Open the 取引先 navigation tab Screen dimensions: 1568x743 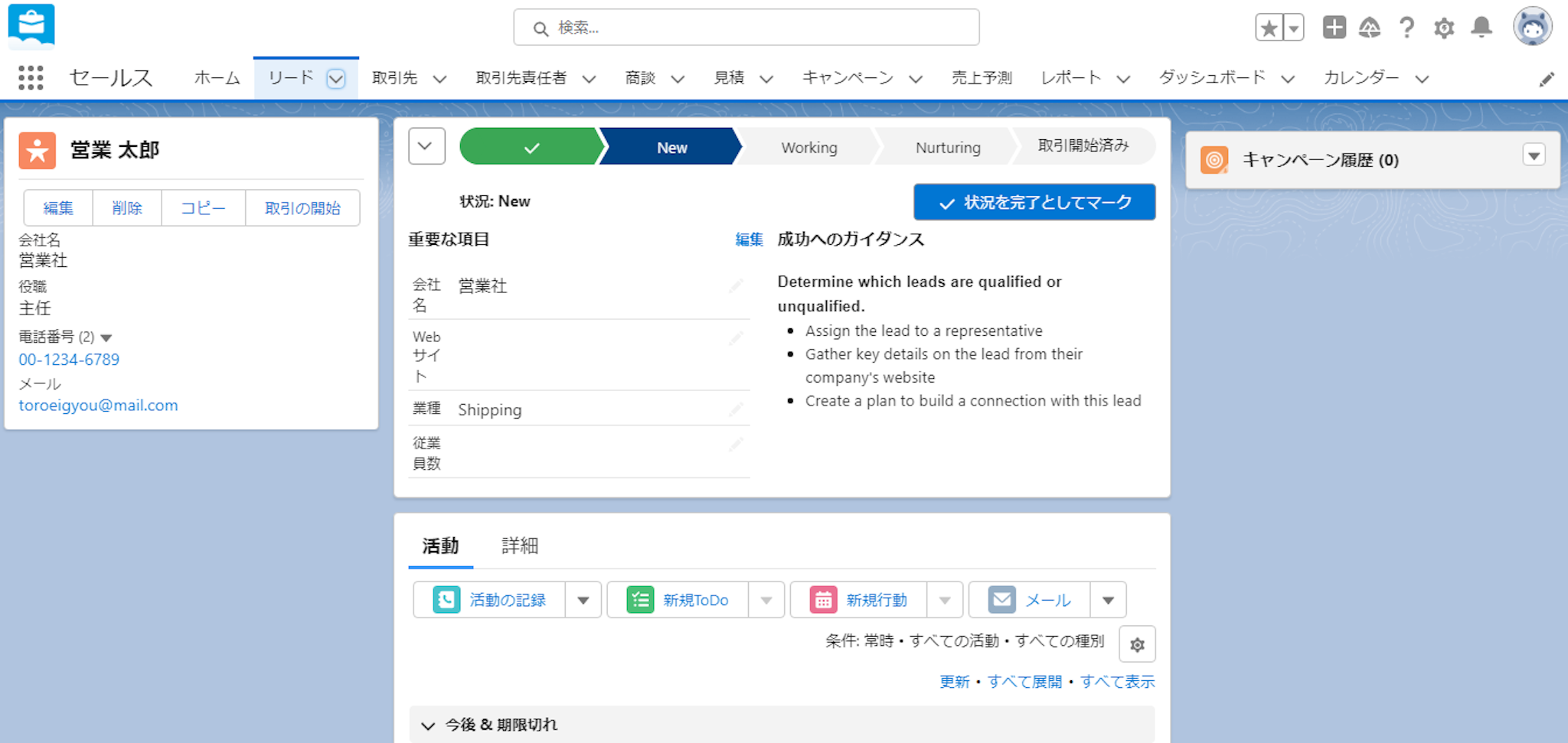(394, 78)
